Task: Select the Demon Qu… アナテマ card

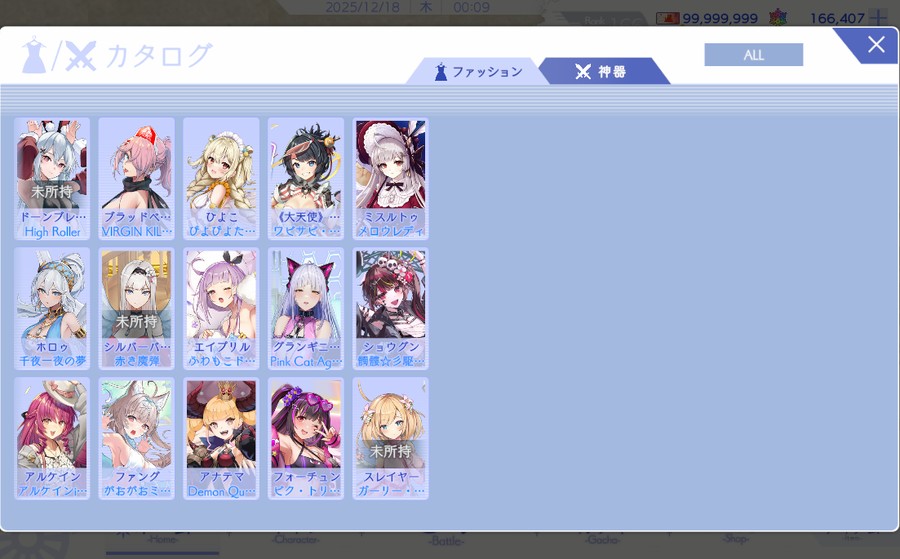Action: [x=221, y=438]
